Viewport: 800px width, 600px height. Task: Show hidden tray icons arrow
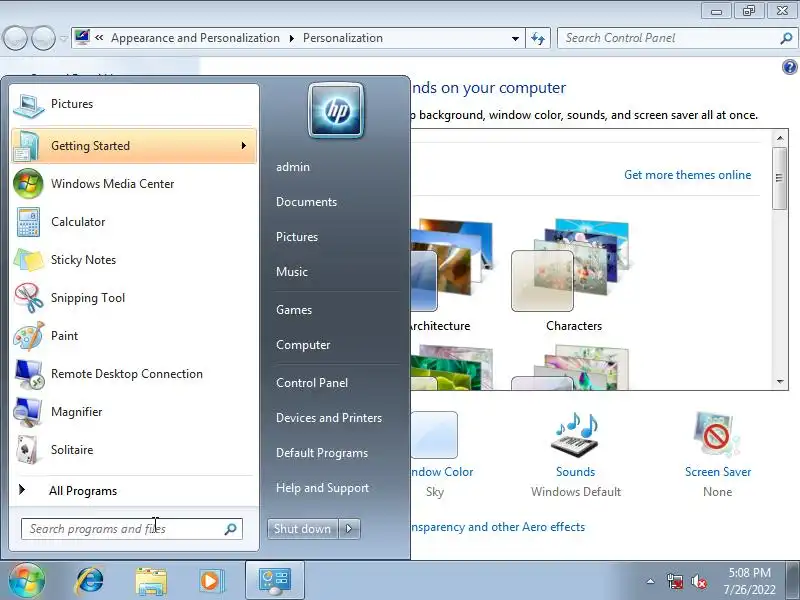click(x=651, y=581)
